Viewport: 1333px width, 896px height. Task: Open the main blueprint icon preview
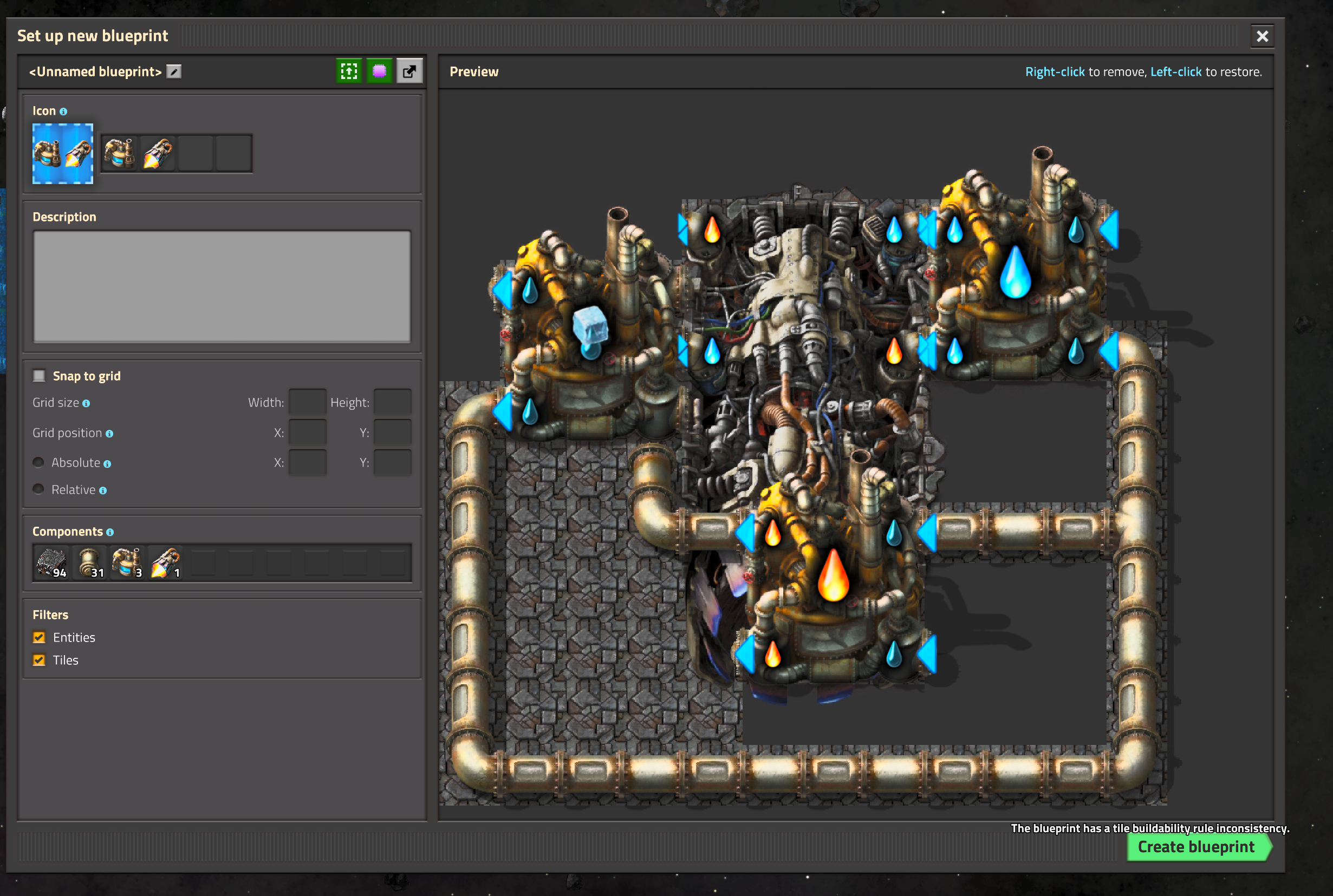[x=63, y=154]
